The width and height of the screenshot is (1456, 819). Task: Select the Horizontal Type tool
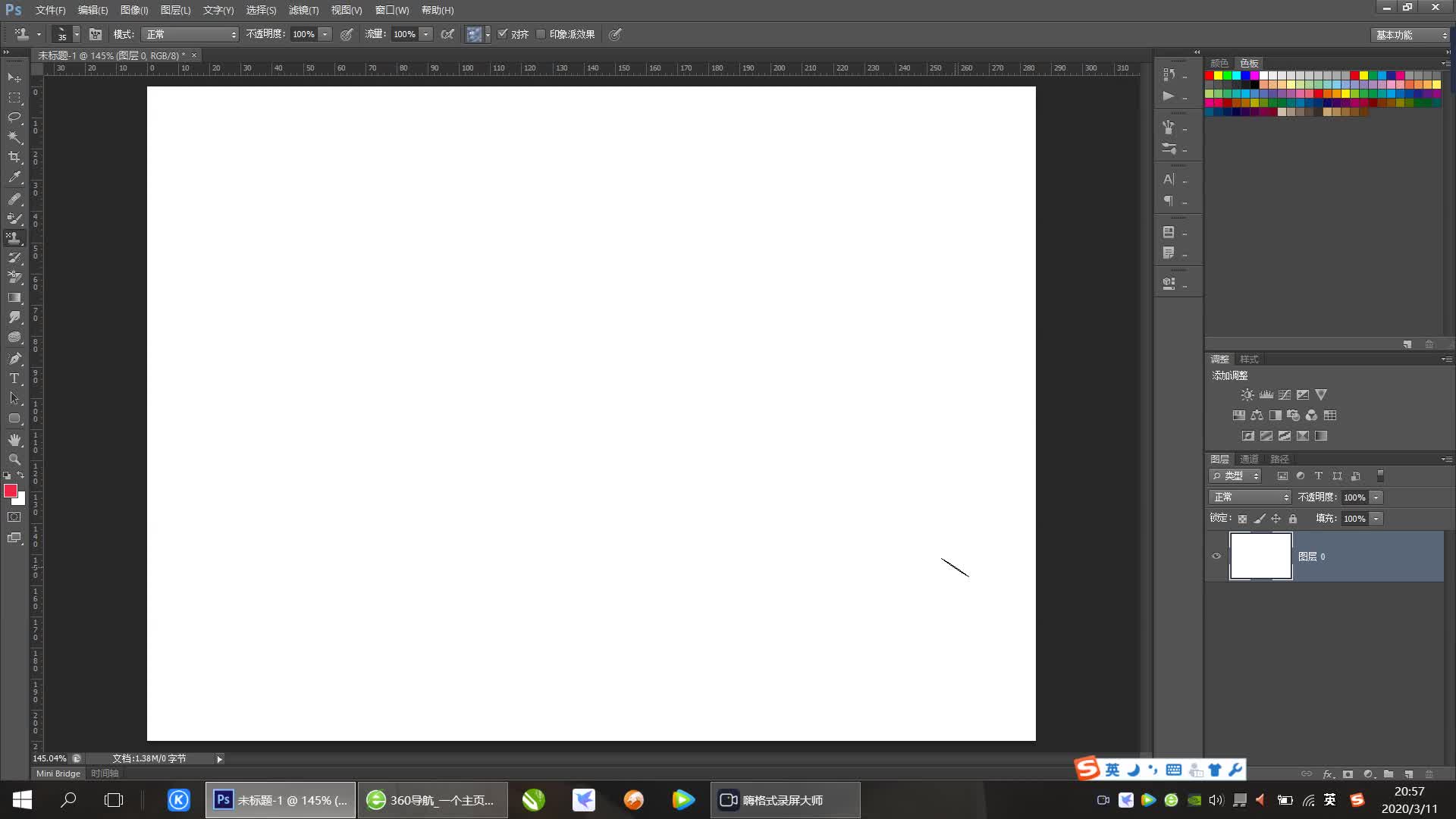(x=14, y=378)
